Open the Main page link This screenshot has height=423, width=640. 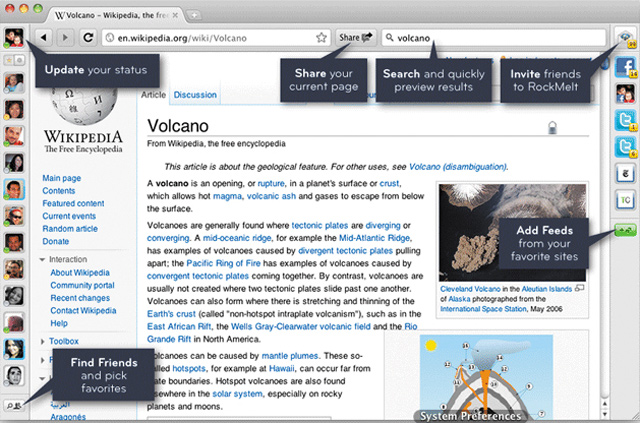click(x=62, y=178)
